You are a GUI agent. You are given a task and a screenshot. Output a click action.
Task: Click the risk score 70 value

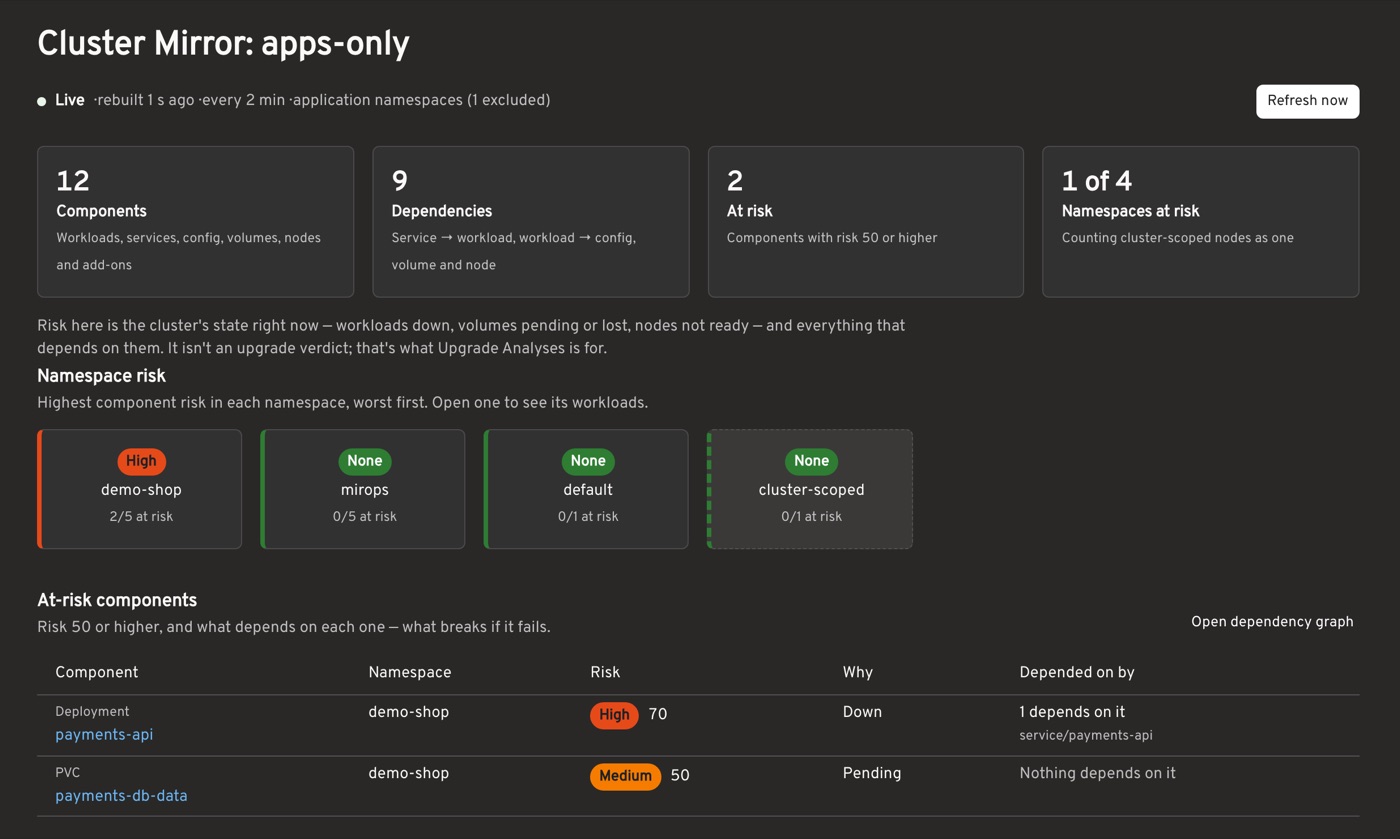[658, 715]
